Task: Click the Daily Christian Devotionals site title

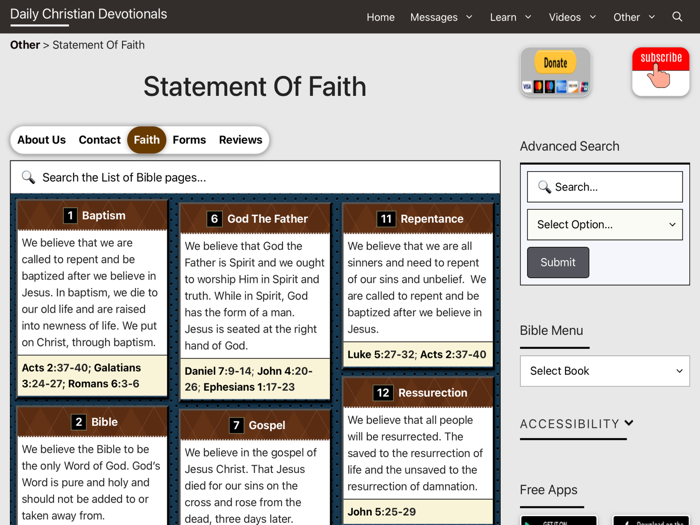Action: point(88,14)
